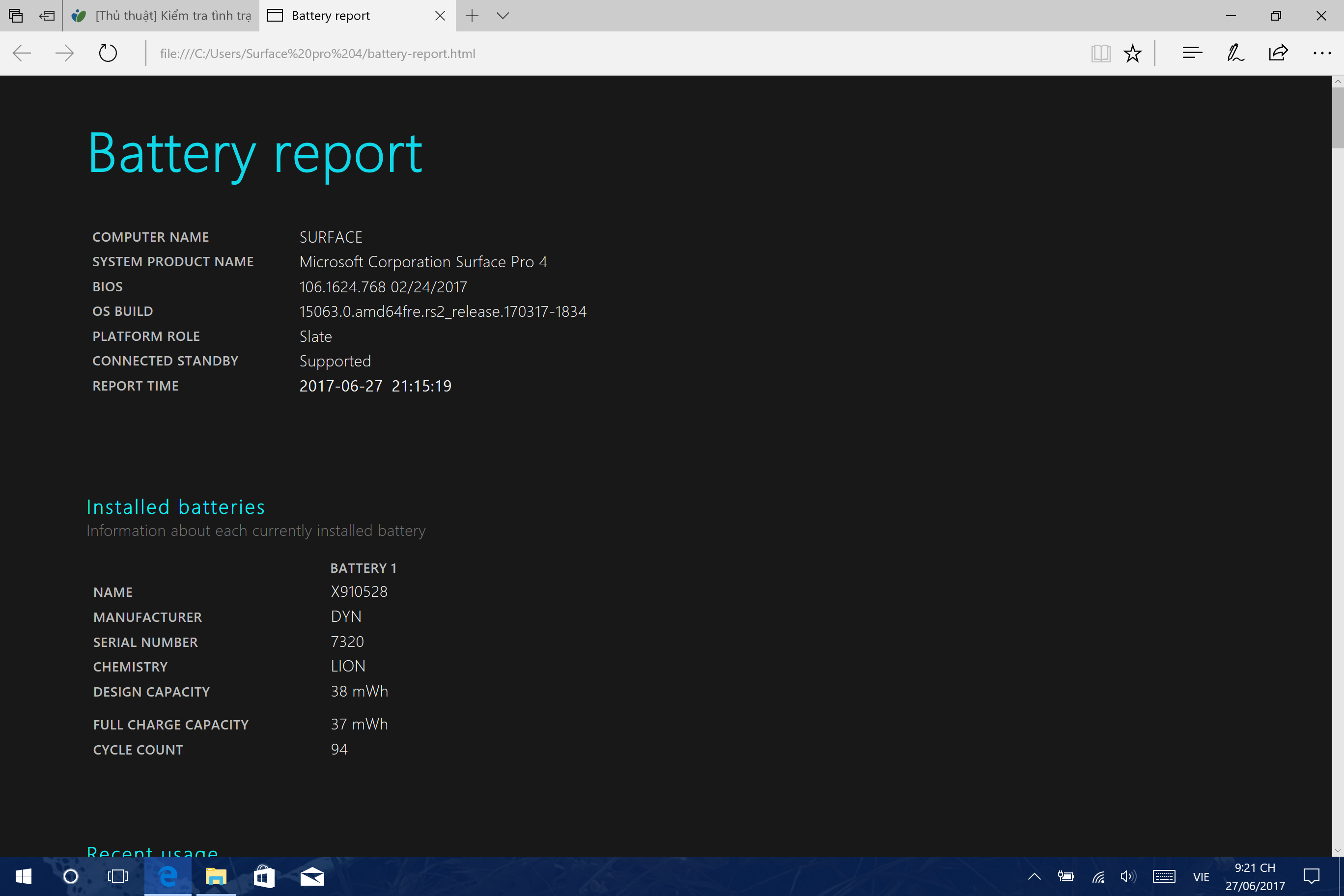Add page to favorites star
Image resolution: width=1344 pixels, height=896 pixels.
(x=1133, y=53)
